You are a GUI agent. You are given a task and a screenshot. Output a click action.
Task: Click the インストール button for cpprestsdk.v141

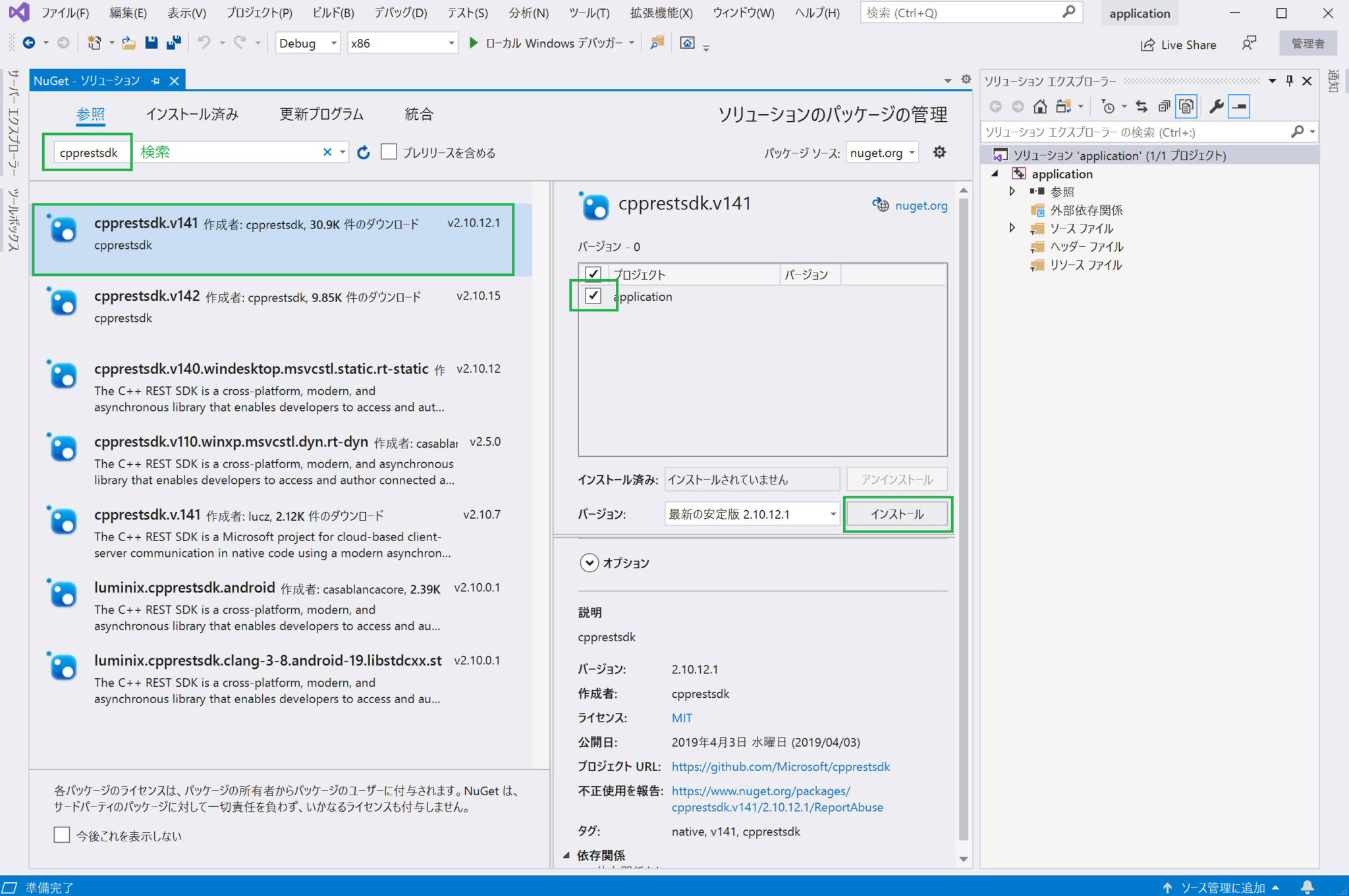[897, 514]
